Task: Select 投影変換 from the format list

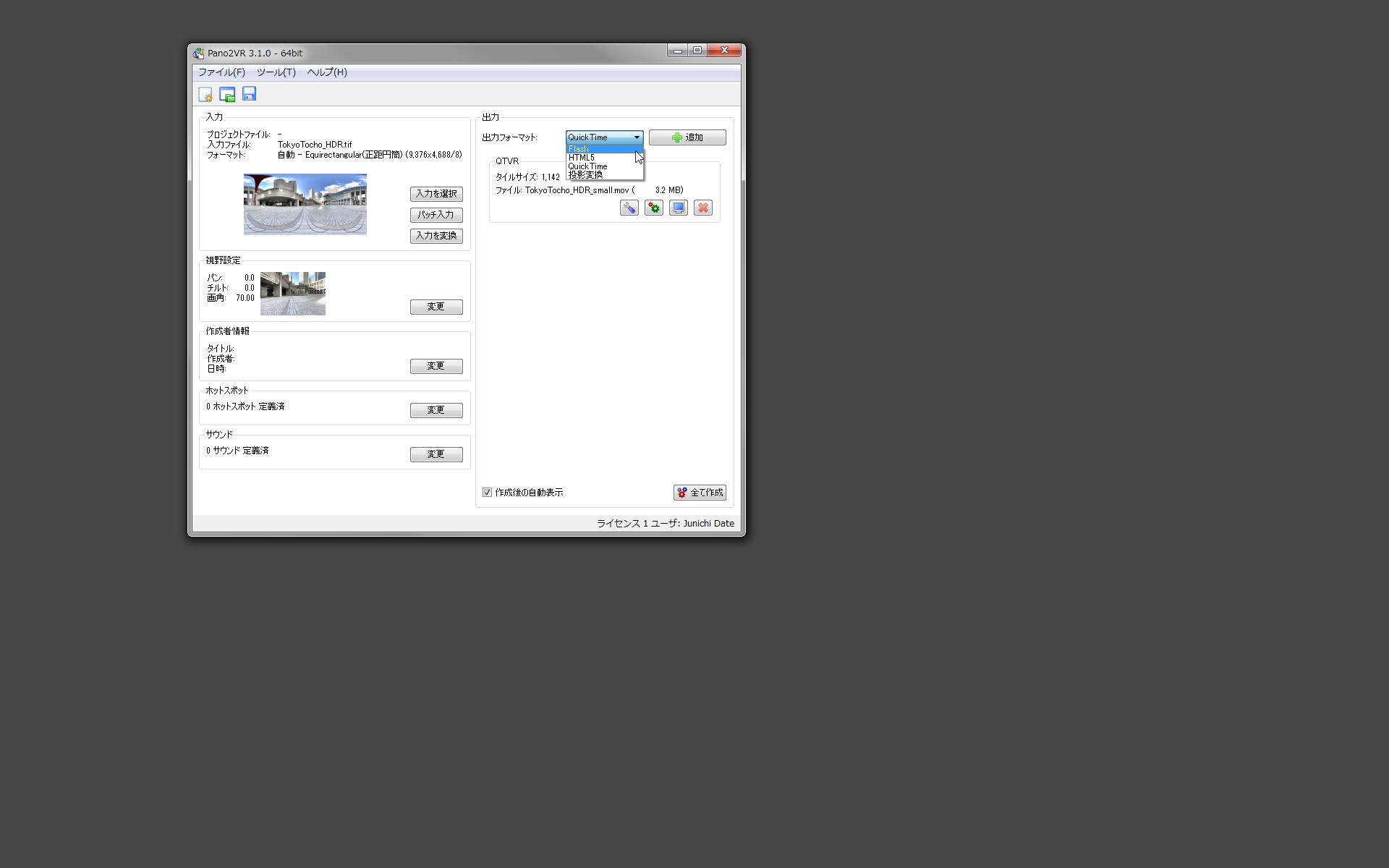Action: pos(586,174)
